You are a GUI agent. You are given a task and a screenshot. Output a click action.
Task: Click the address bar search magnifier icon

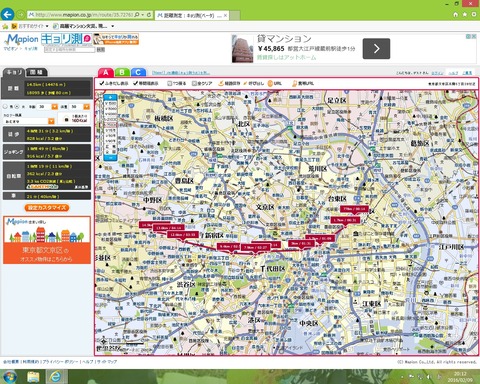click(x=137, y=15)
